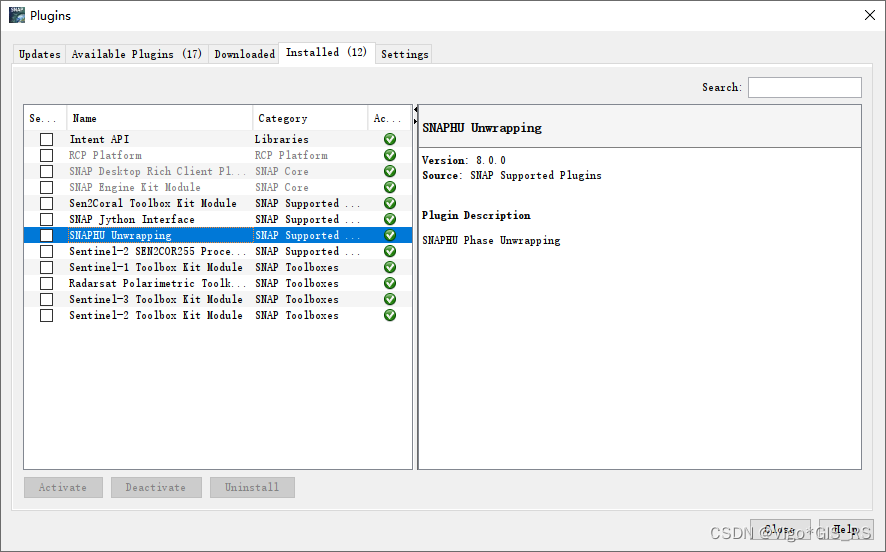886x552 pixels.
Task: Tick the SNAP Engine Kit Module checkbox
Action: coord(46,187)
